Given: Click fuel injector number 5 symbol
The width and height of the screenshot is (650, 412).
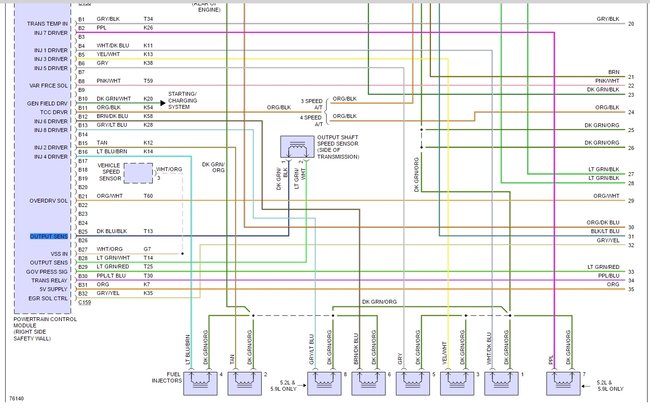Looking at the screenshot, I should pyautogui.click(x=413, y=383).
